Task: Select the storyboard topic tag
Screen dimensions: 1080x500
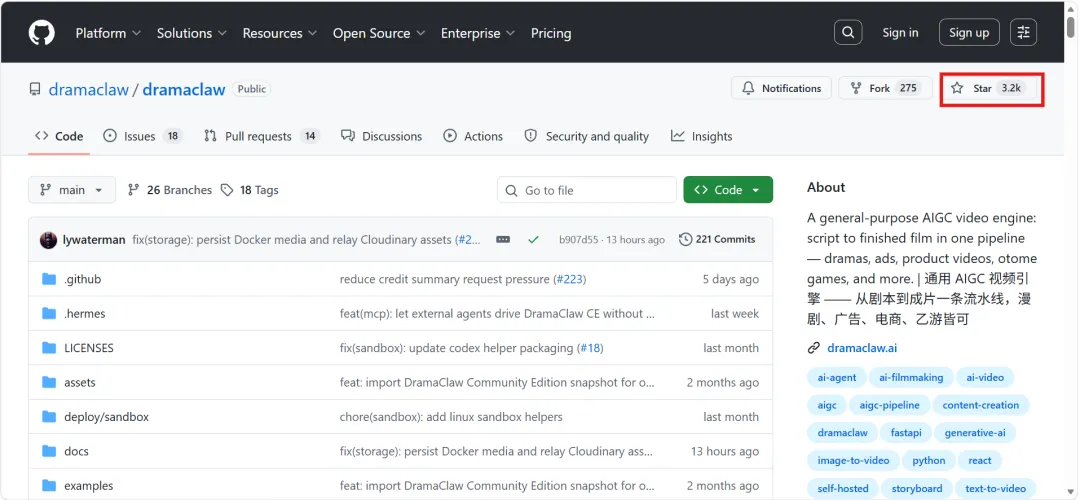Action: point(917,488)
